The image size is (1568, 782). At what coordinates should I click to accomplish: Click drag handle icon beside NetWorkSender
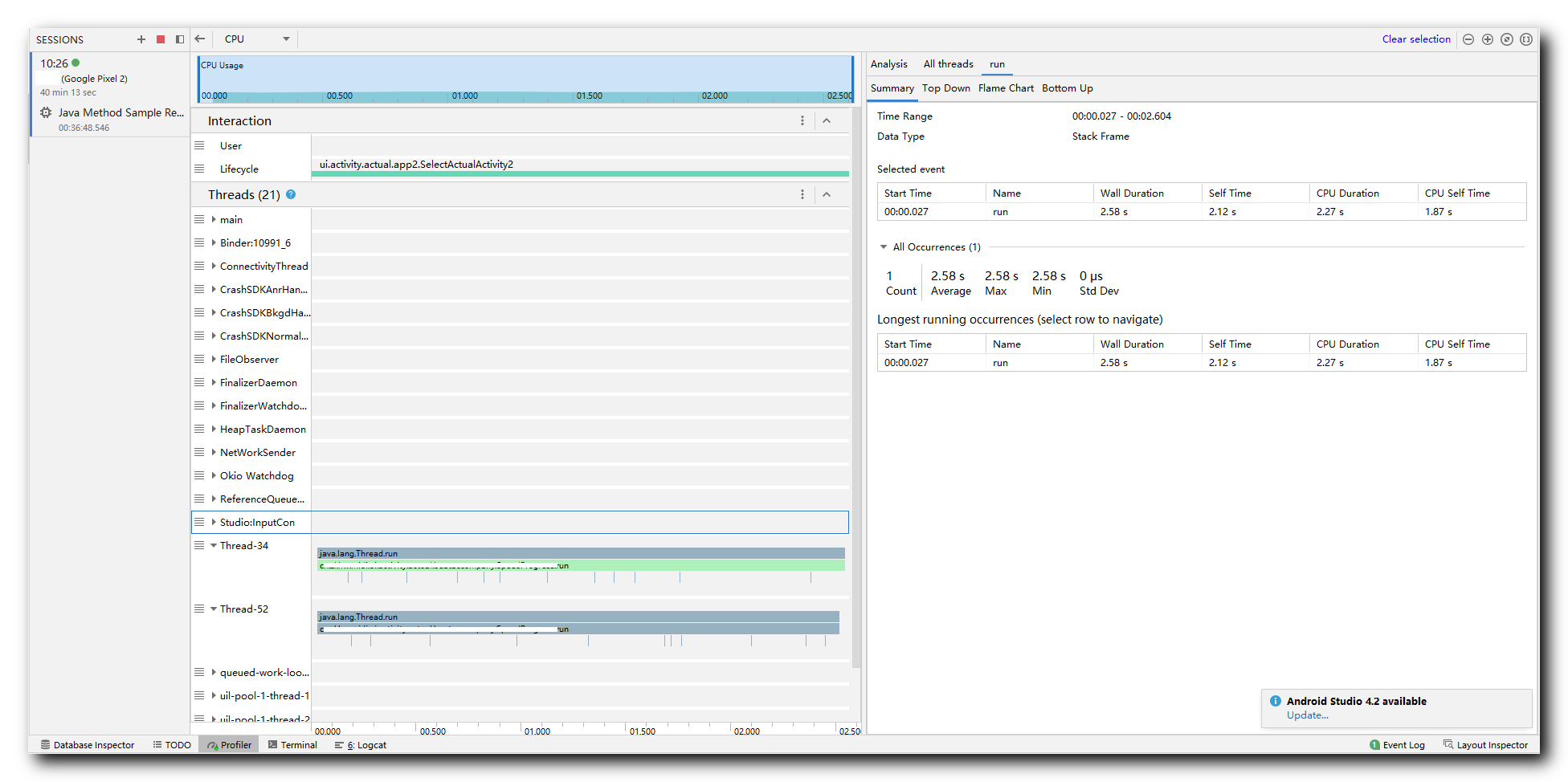coord(199,452)
